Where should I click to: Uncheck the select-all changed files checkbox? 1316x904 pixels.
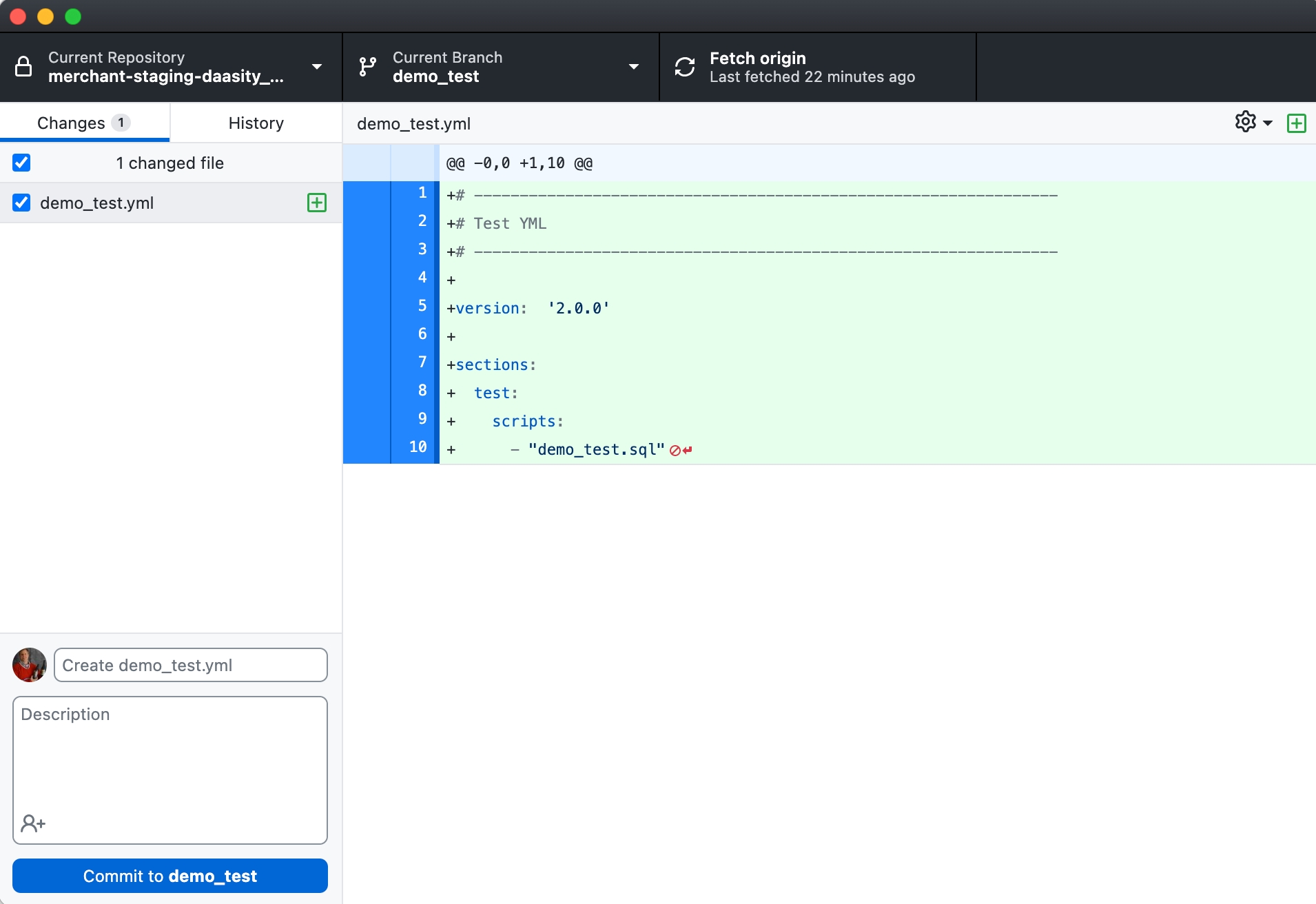[21, 163]
